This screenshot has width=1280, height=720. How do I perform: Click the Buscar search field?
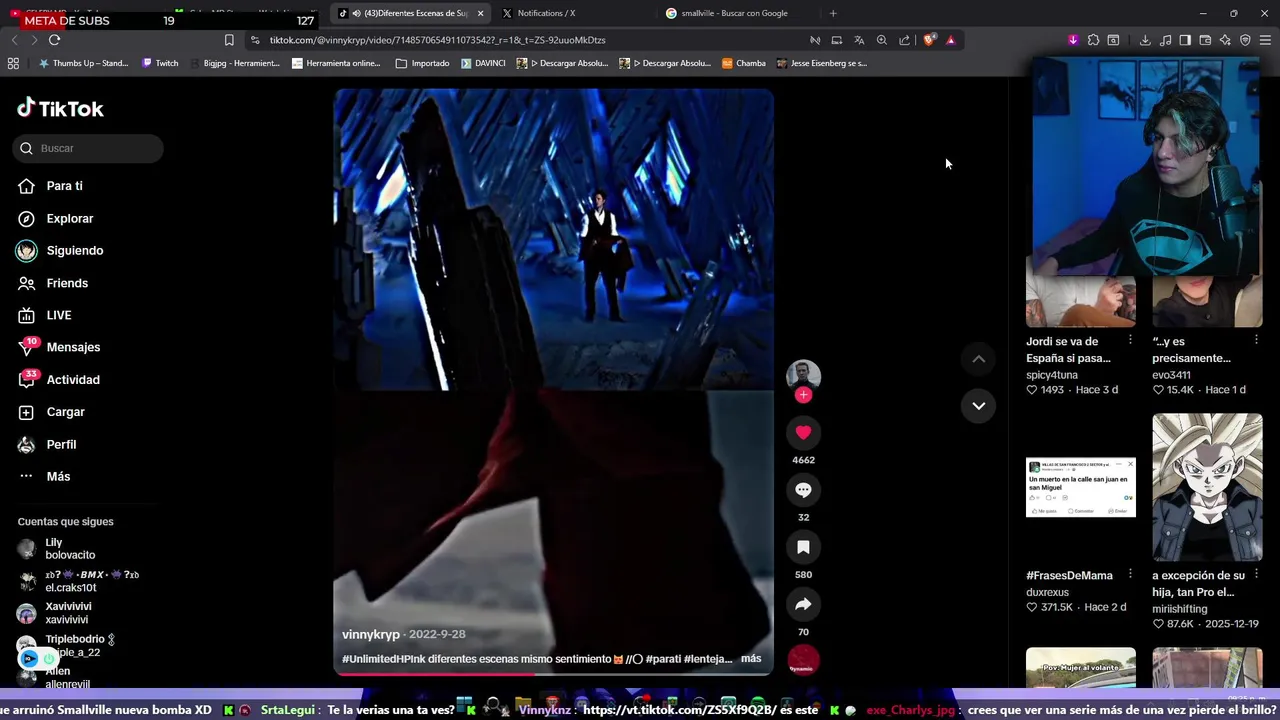coord(88,148)
